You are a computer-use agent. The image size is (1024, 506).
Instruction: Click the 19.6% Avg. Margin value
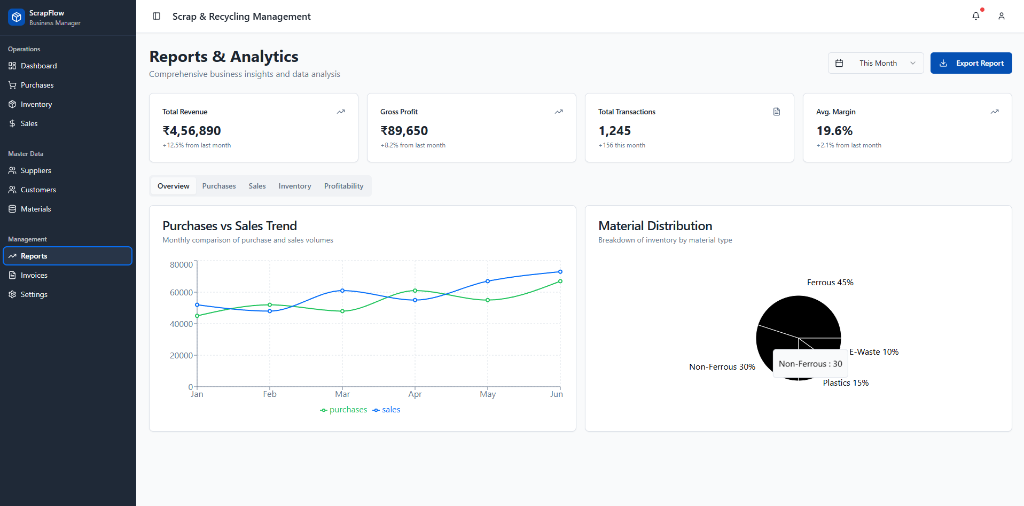pos(835,131)
